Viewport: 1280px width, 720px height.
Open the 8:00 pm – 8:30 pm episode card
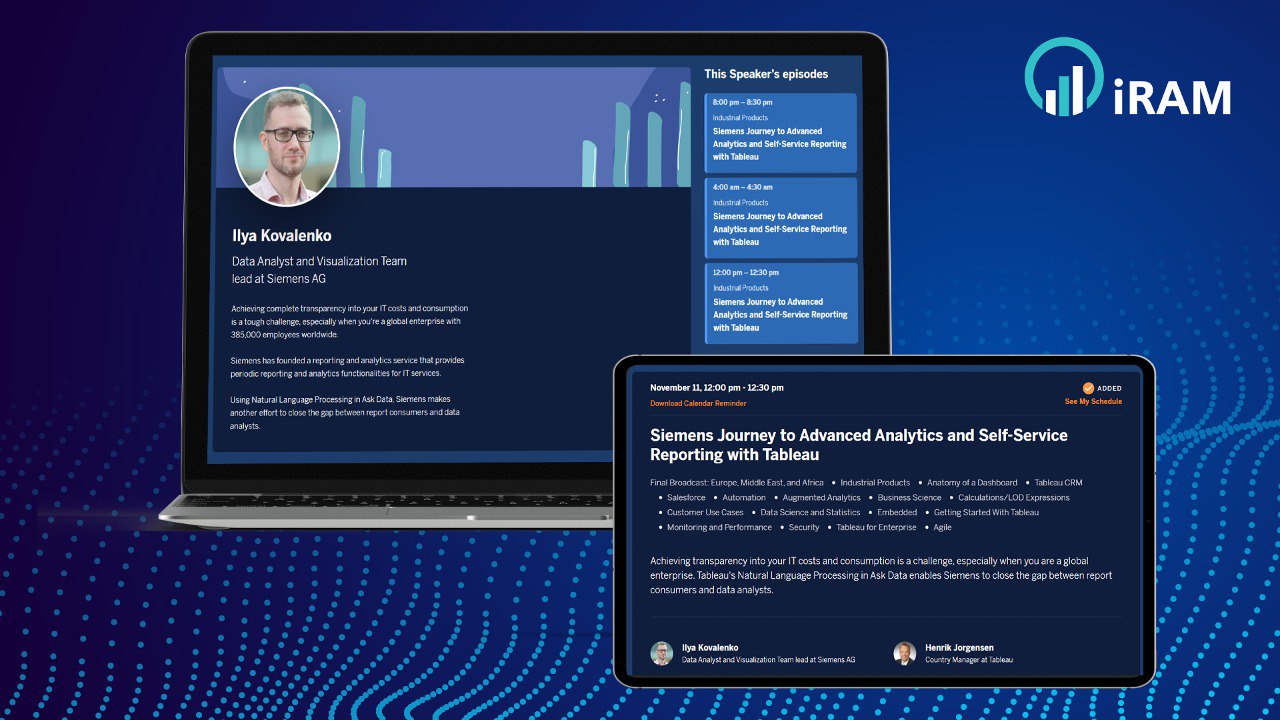(781, 133)
